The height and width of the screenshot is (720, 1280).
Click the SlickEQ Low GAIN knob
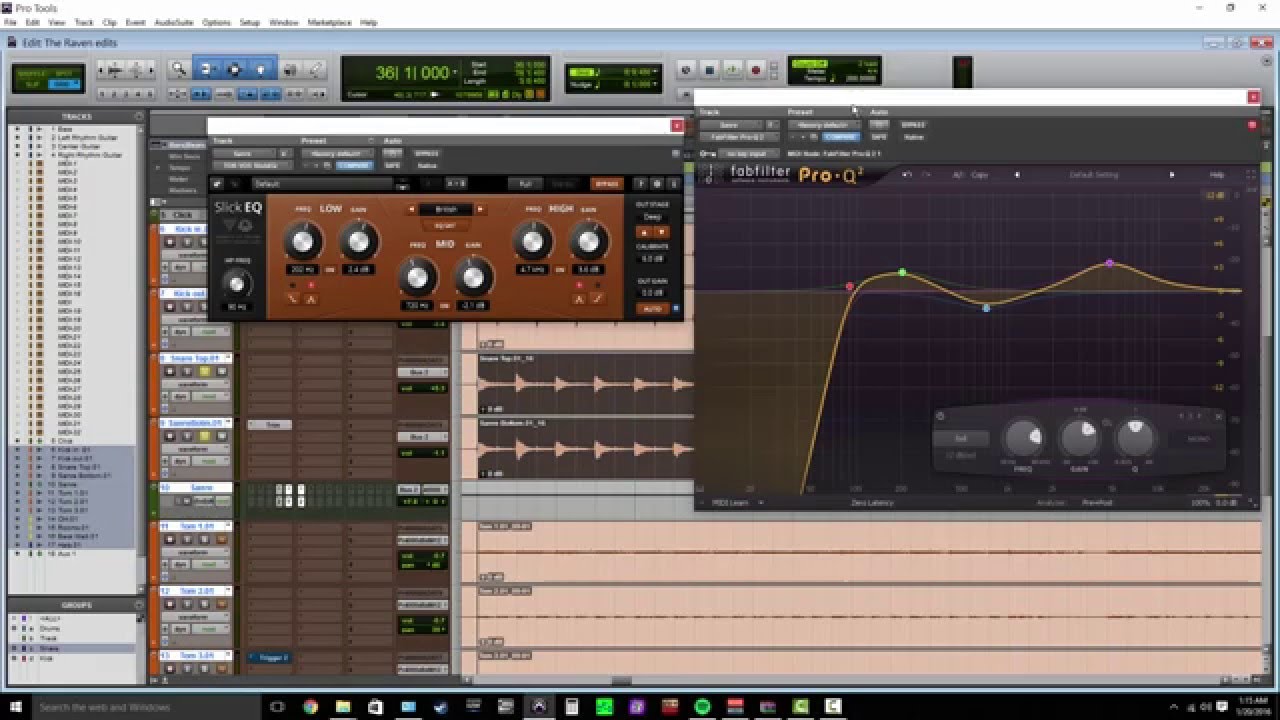(359, 240)
